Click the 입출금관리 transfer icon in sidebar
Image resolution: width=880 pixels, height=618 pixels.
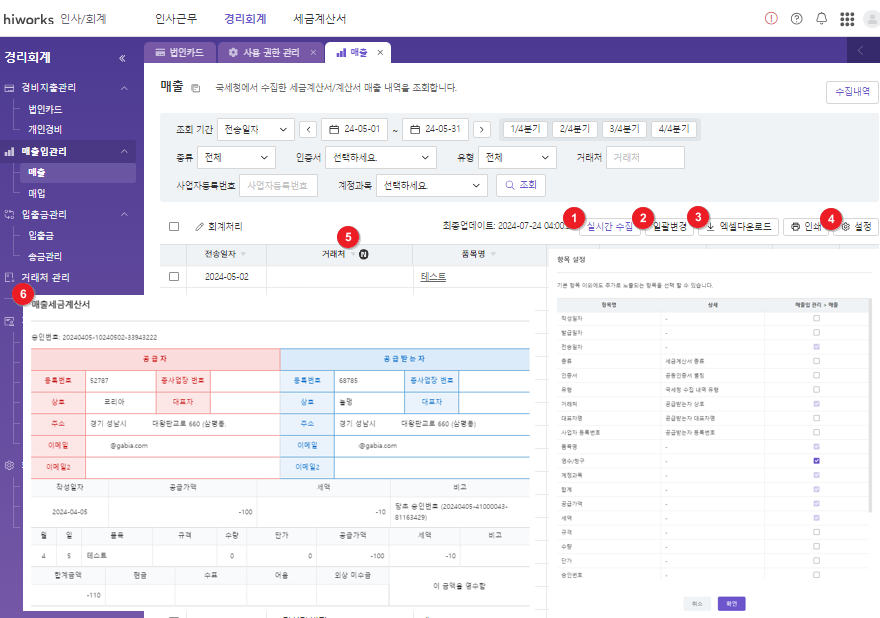point(10,214)
